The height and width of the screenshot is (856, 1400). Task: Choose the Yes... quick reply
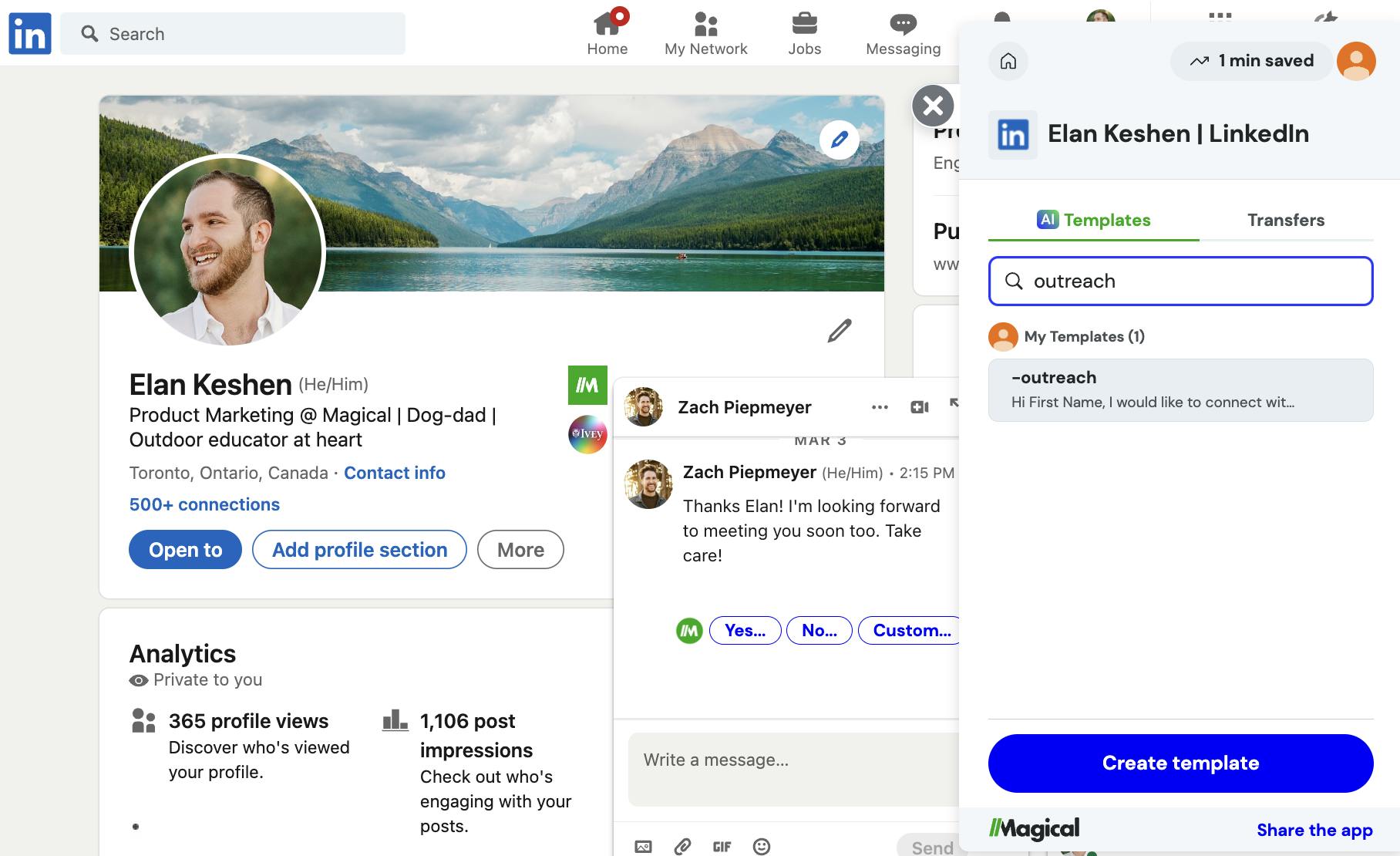745,631
